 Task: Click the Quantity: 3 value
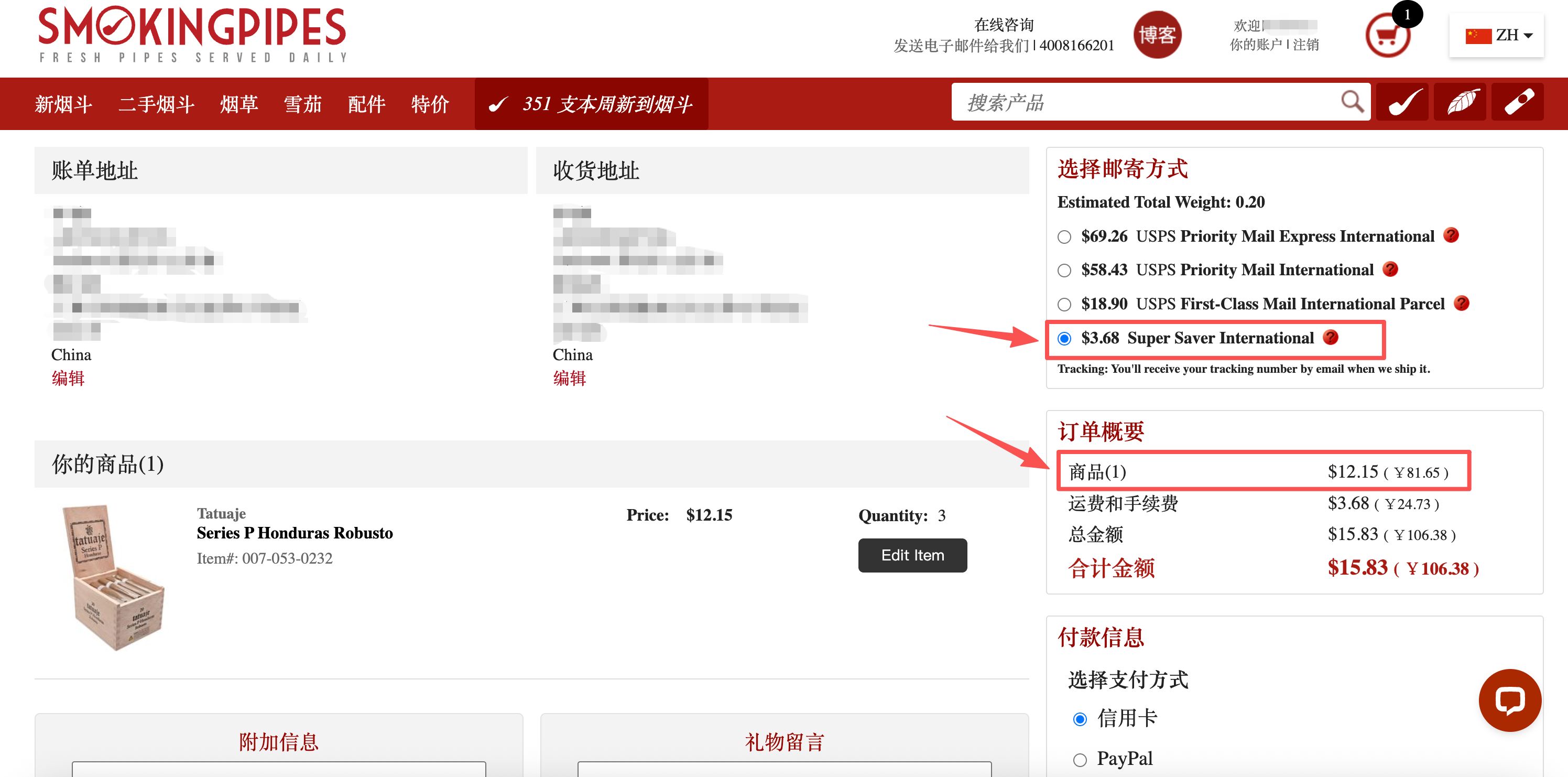pyautogui.click(x=941, y=516)
